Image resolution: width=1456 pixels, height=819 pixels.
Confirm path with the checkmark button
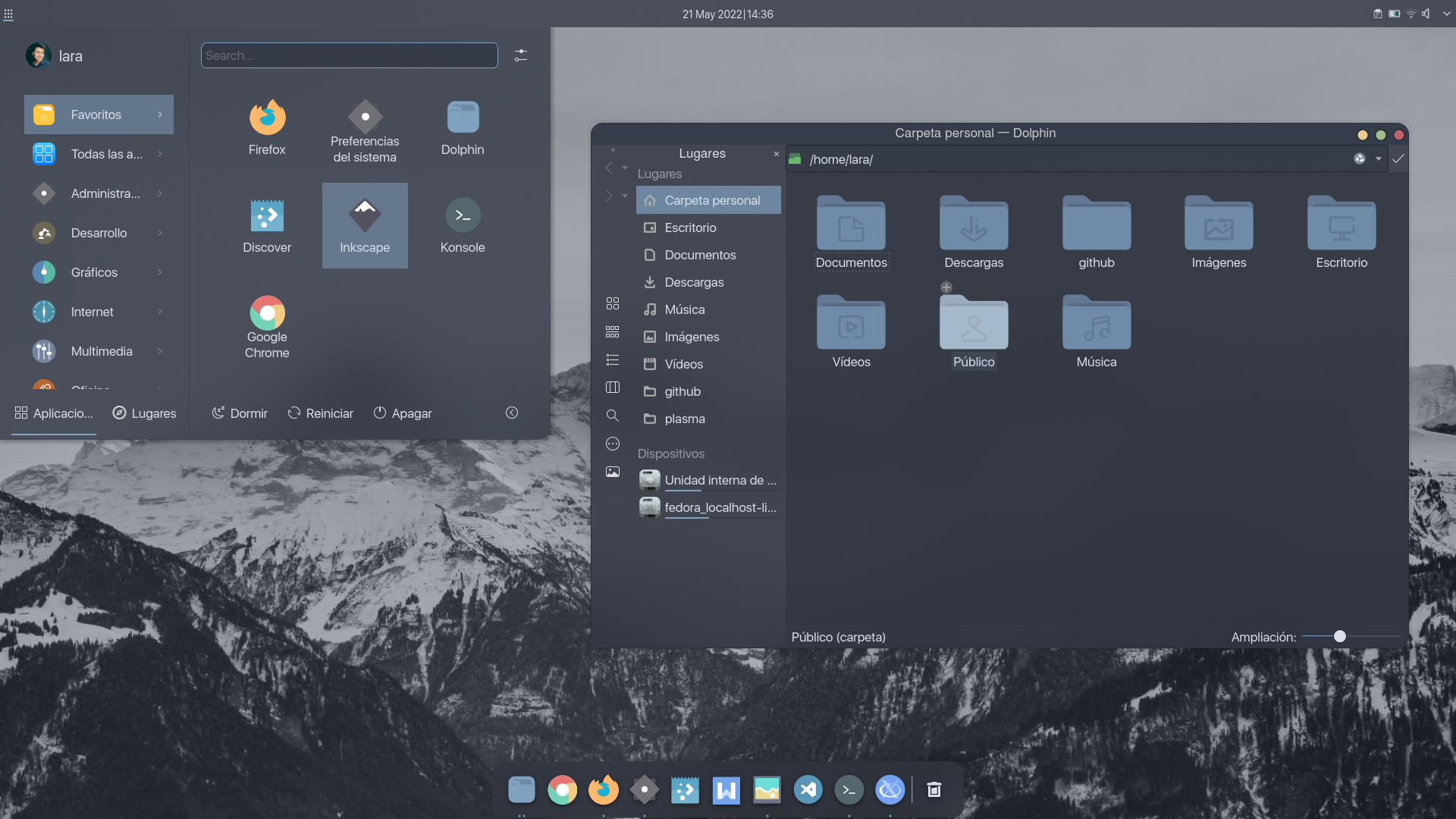point(1398,159)
